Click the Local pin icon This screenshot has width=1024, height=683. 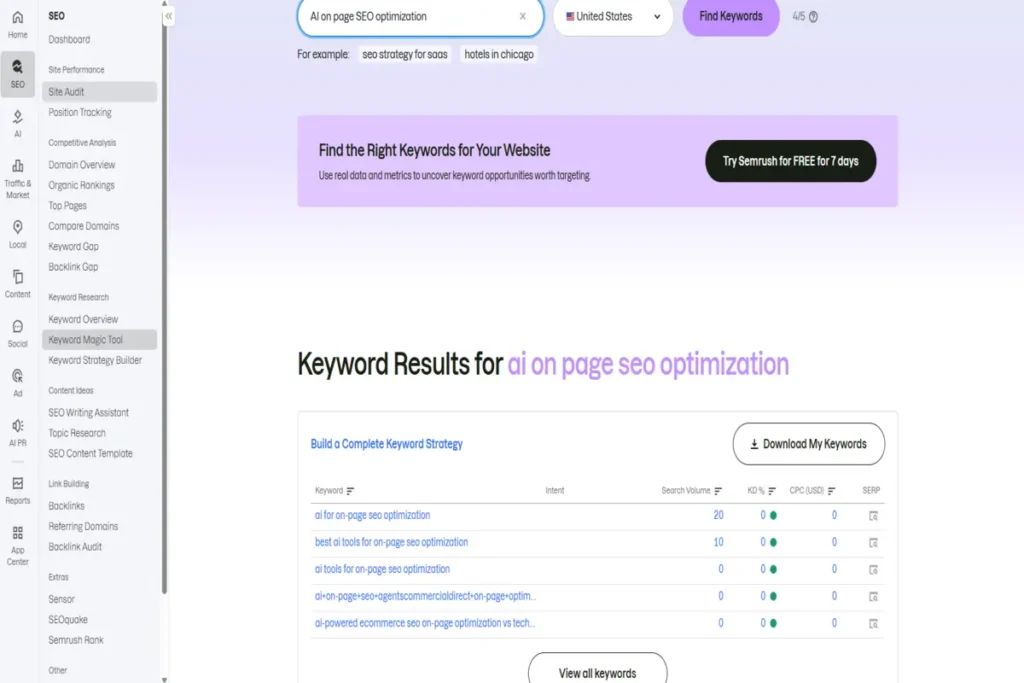point(18,232)
